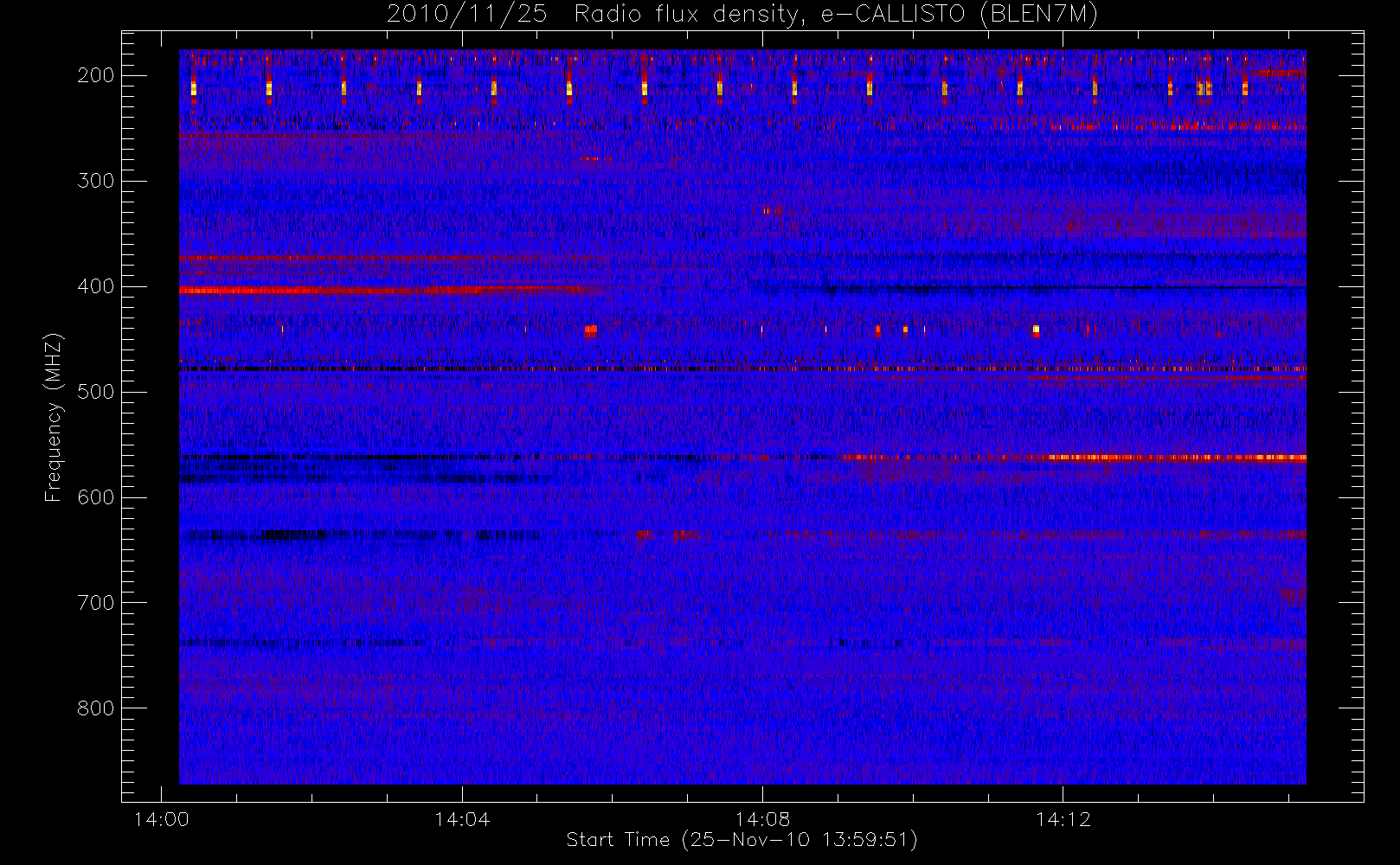Click the 14:08 time tick label

[762, 818]
